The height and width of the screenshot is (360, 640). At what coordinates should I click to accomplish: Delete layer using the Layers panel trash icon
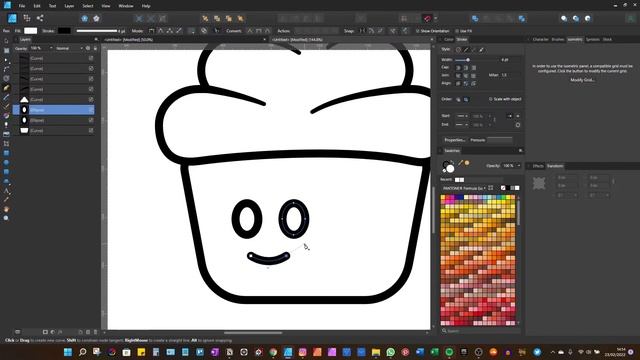96,332
